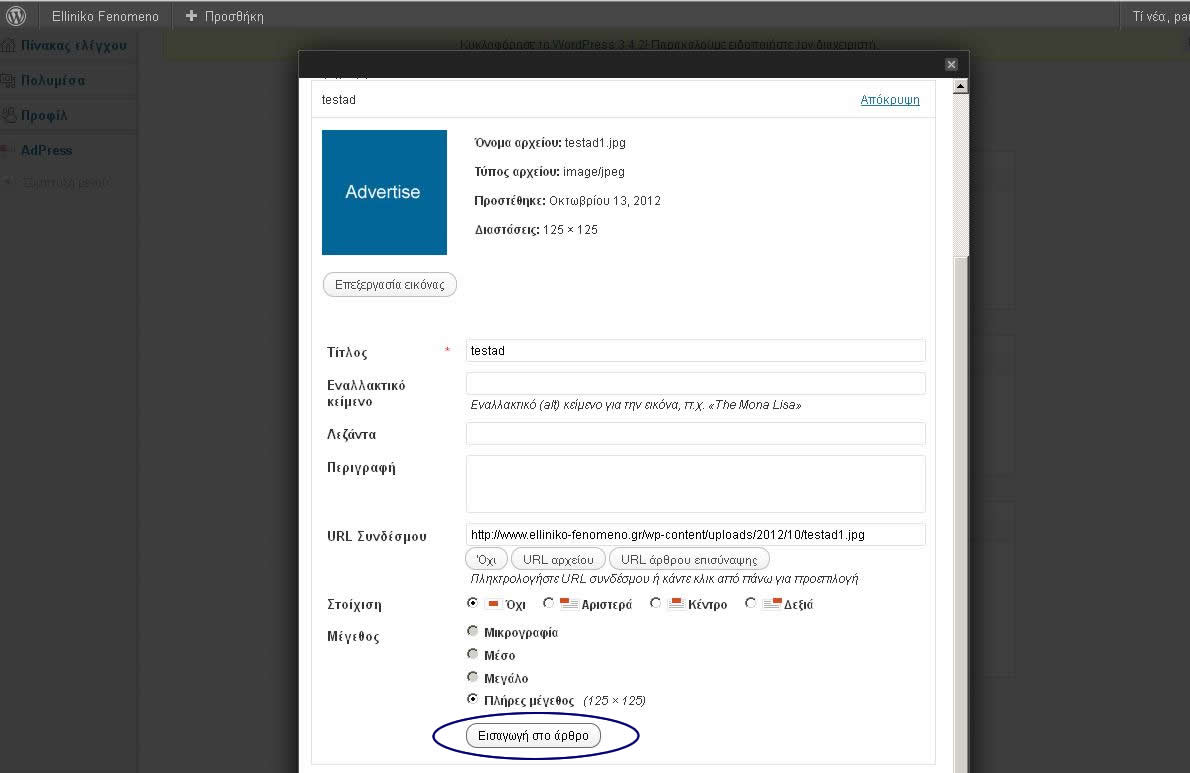The width and height of the screenshot is (1190, 773).
Task: Close the media dialog with X icon
Action: (951, 64)
